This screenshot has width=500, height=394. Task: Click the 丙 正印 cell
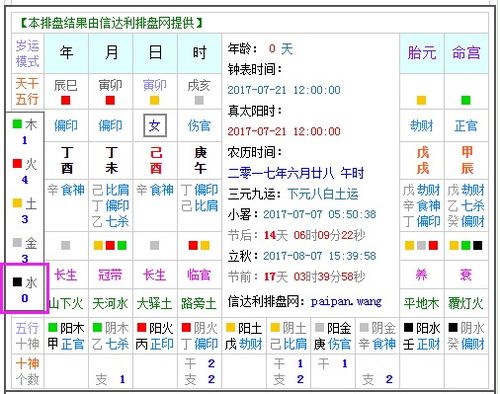coord(155,344)
